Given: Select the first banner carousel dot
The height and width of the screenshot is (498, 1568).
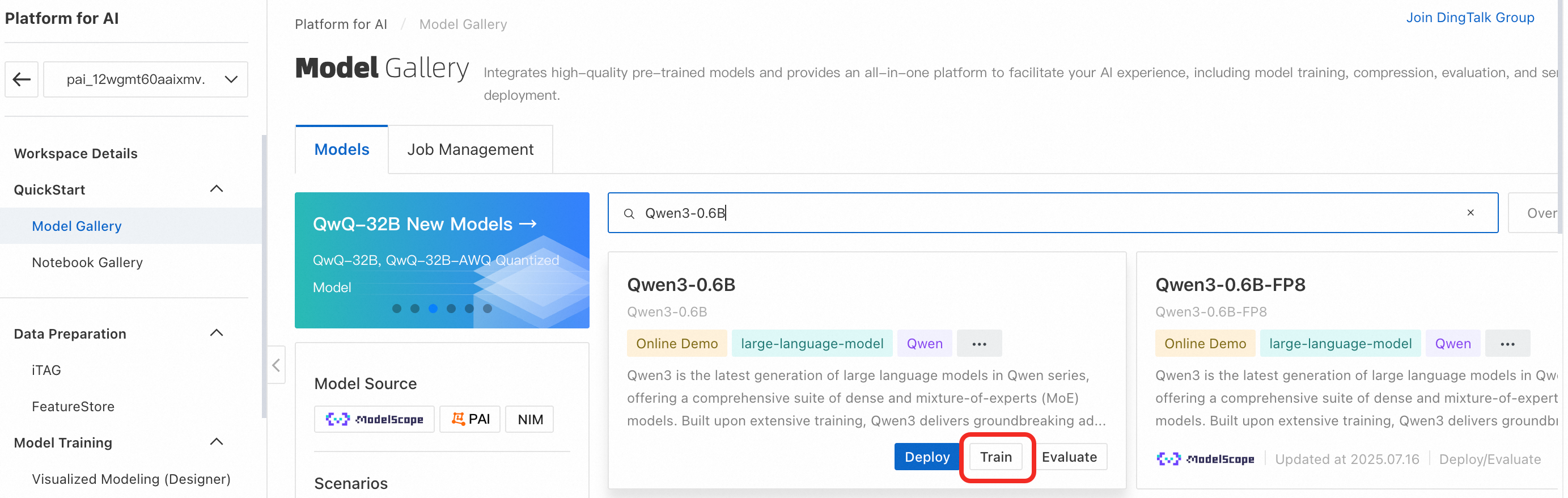Looking at the screenshot, I should point(397,309).
